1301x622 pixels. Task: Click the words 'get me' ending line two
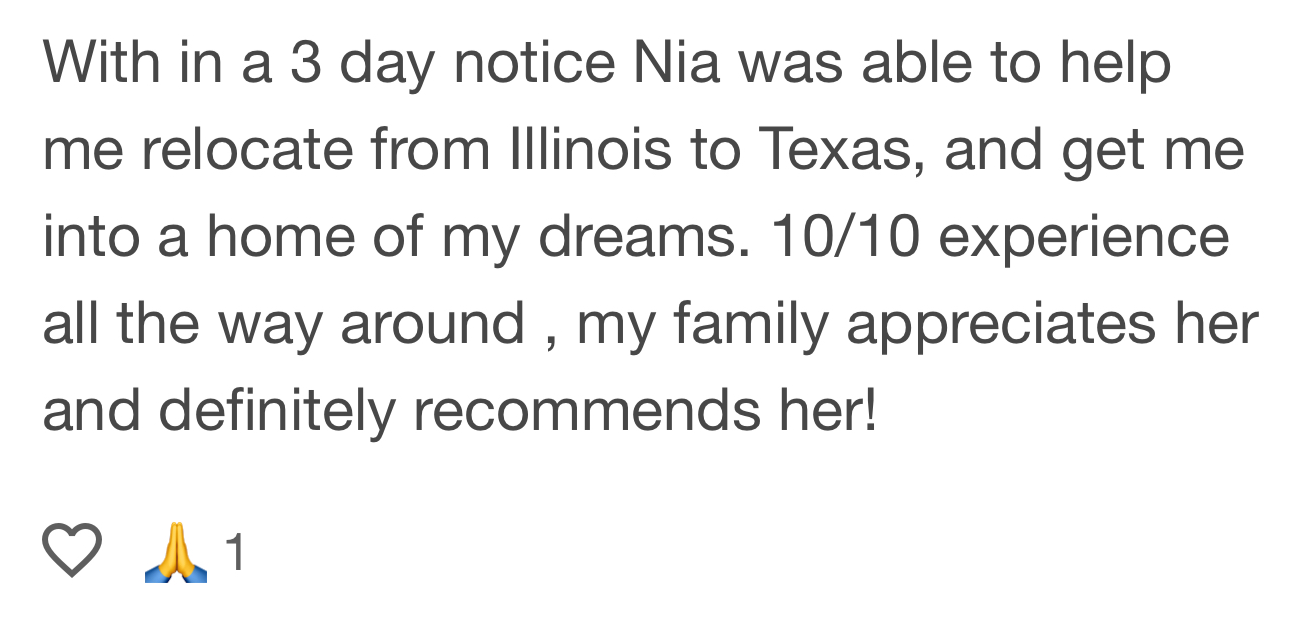[1153, 151]
